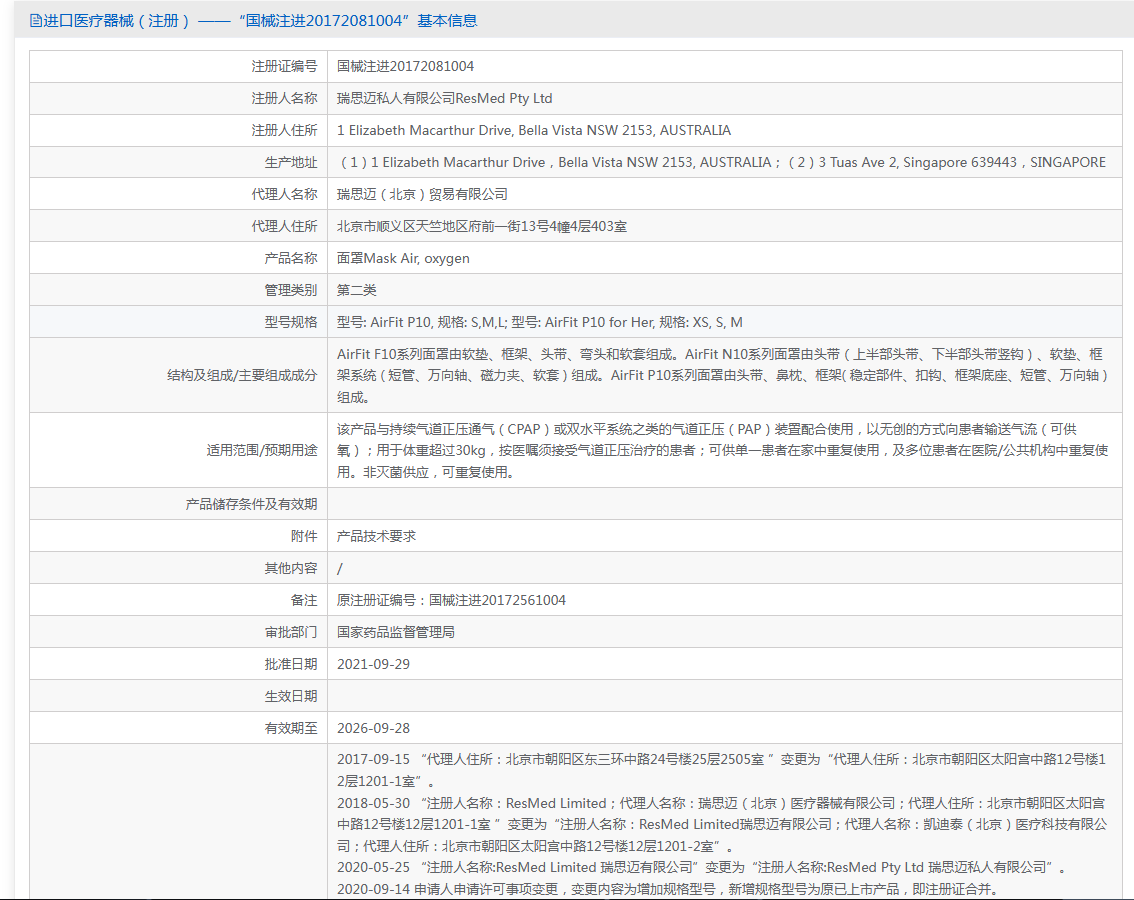Click the 产品储存条件及有效期 label
The image size is (1134, 900).
251,504
